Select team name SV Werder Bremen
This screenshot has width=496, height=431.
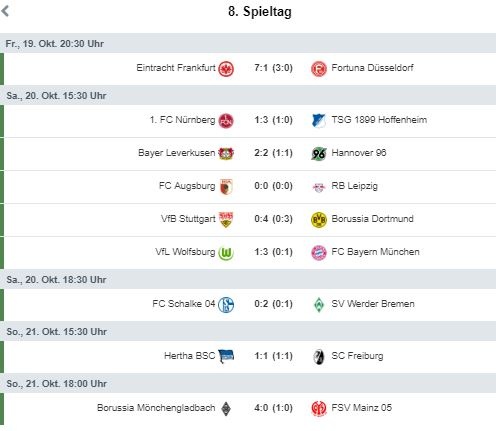click(x=373, y=304)
